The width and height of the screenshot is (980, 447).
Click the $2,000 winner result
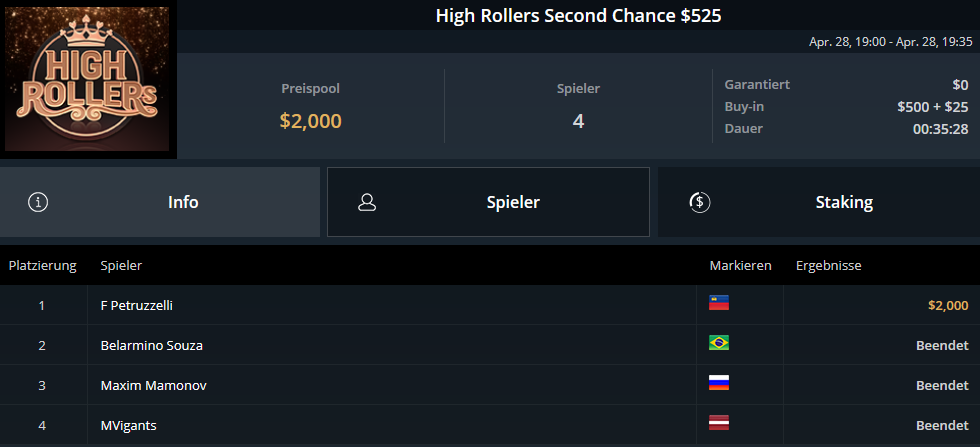click(948, 306)
